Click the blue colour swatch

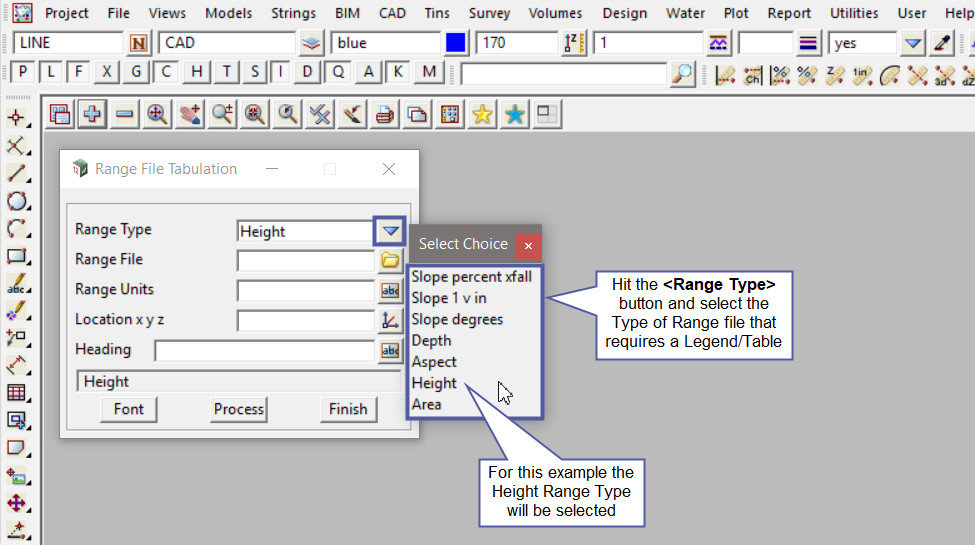456,43
